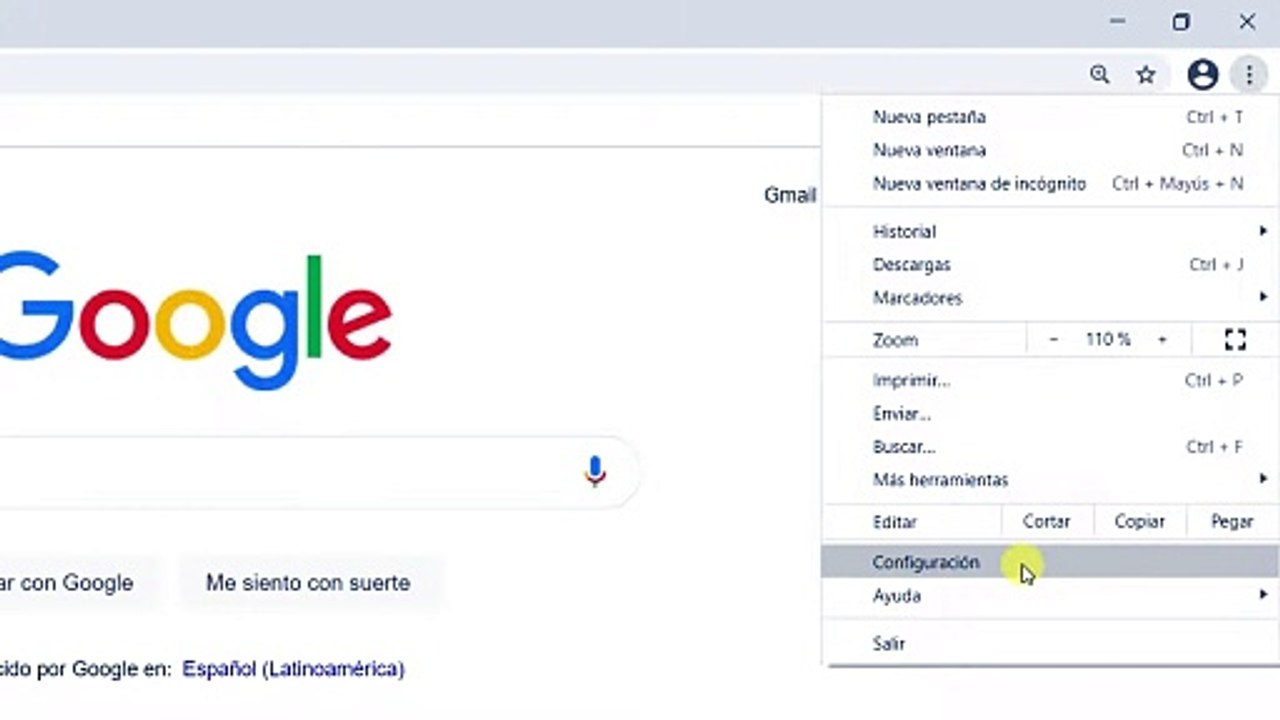Choose Salir to quit Chrome

coord(1050,643)
